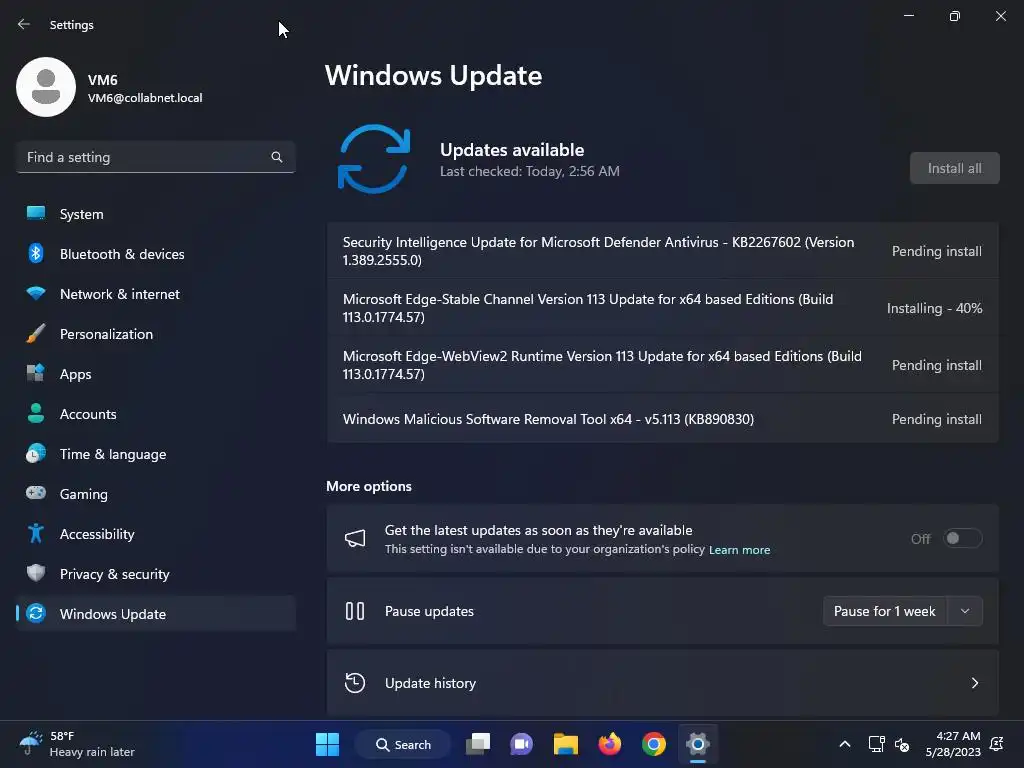This screenshot has height=768, width=1024.
Task: Open Personalization settings
Action: pos(155,334)
